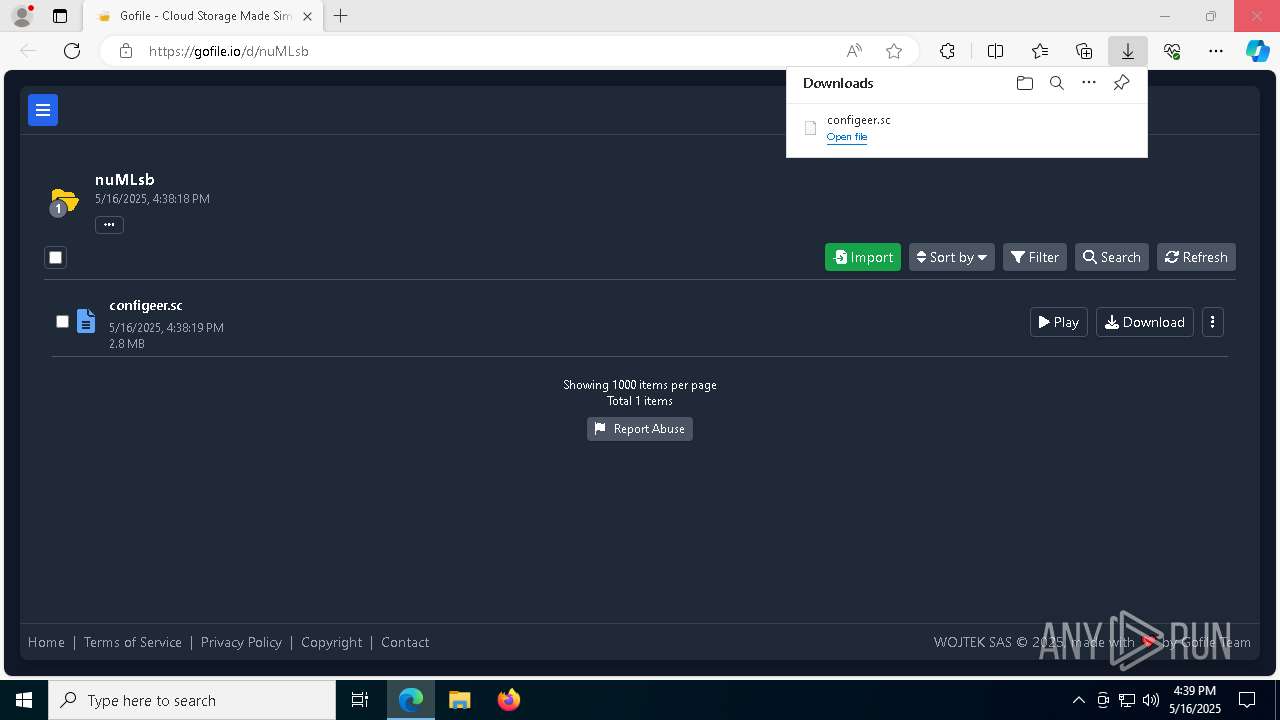Select the nuMLsb folder title
Image resolution: width=1280 pixels, height=720 pixels.
tap(125, 180)
